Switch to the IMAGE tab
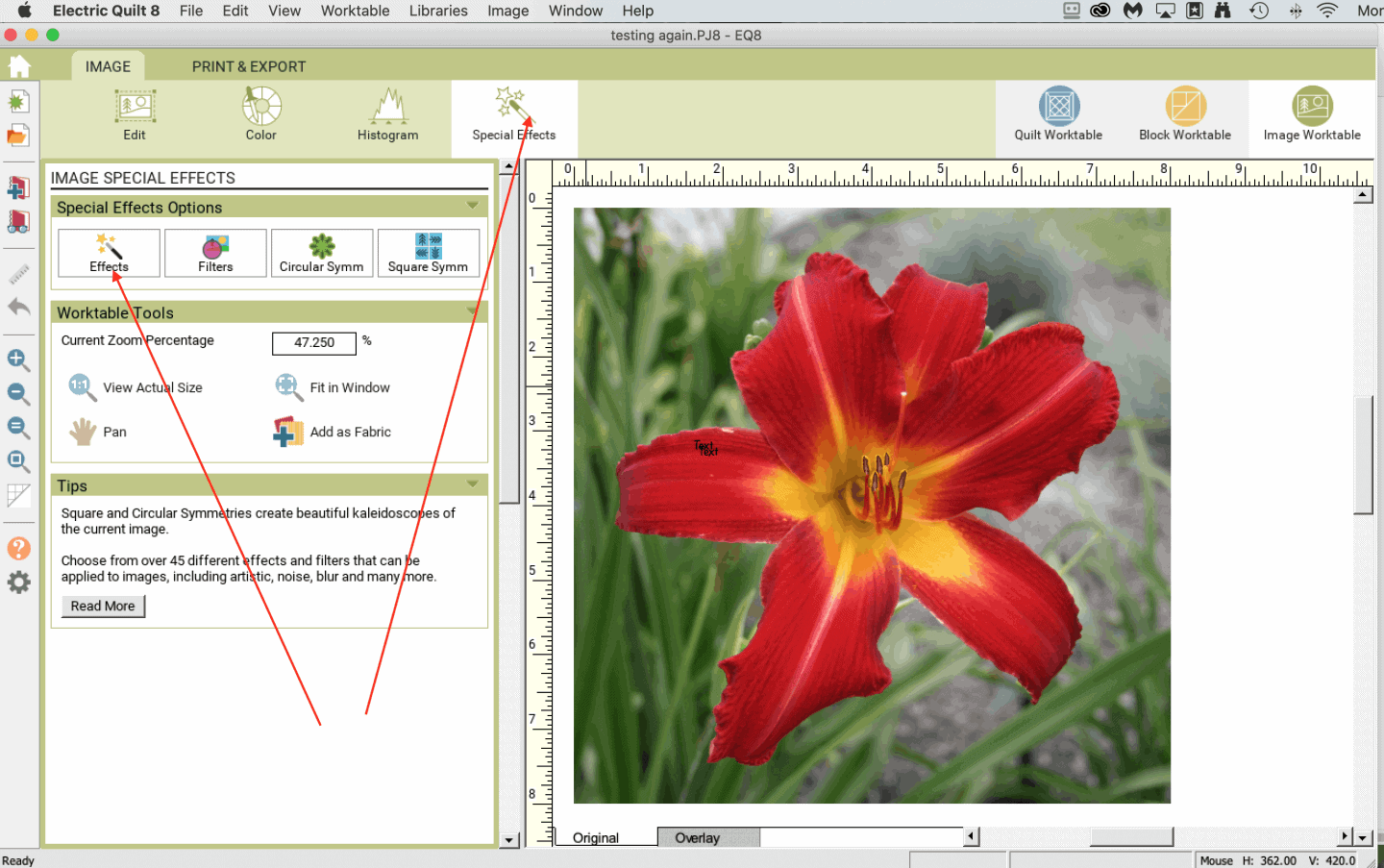Screen dimensions: 1384x868 pos(108,66)
